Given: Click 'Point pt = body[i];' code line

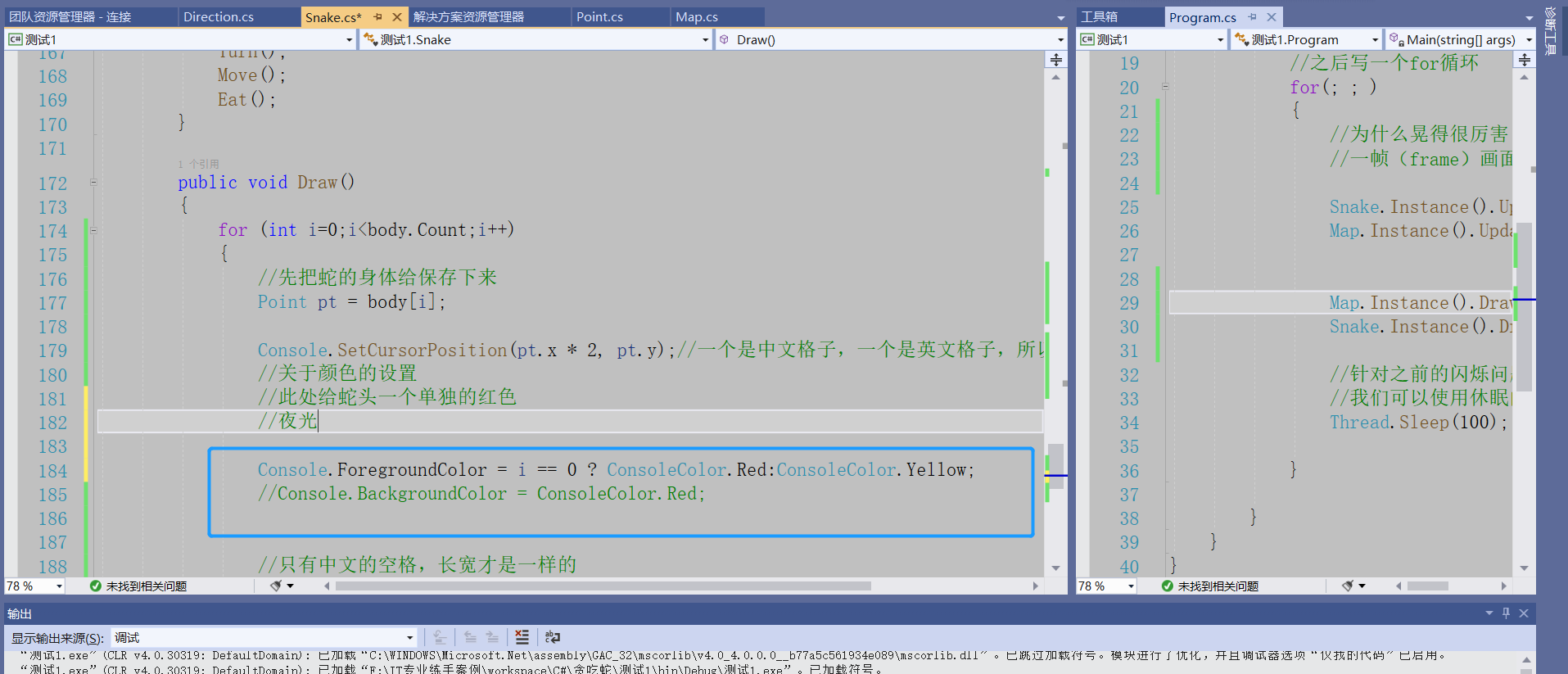Looking at the screenshot, I should pyautogui.click(x=351, y=302).
